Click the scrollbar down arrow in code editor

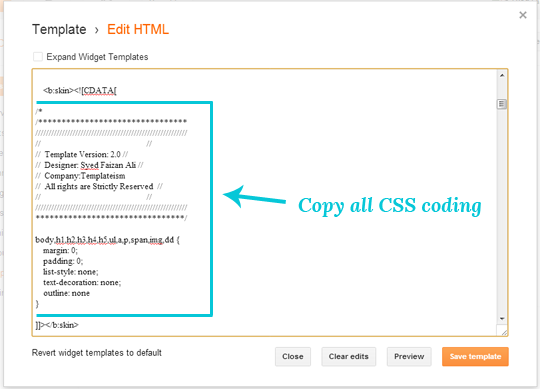tap(502, 319)
